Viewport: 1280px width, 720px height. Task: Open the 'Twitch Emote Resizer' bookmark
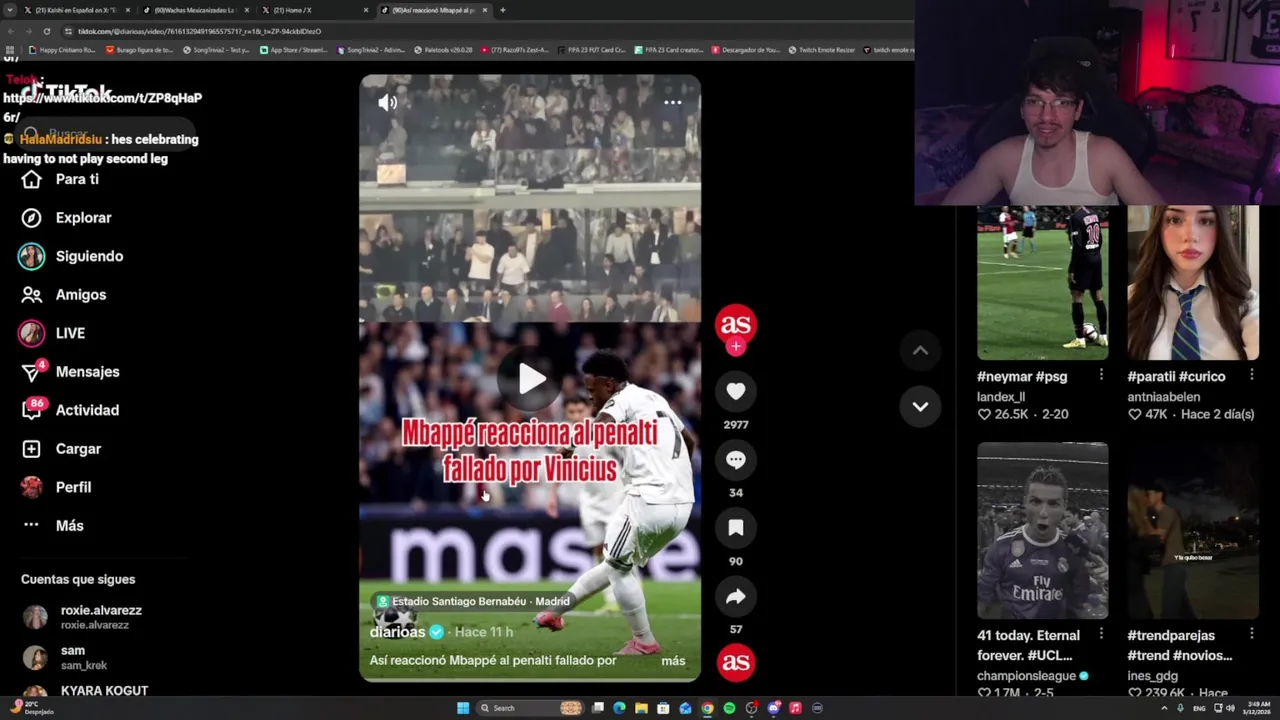click(x=822, y=50)
